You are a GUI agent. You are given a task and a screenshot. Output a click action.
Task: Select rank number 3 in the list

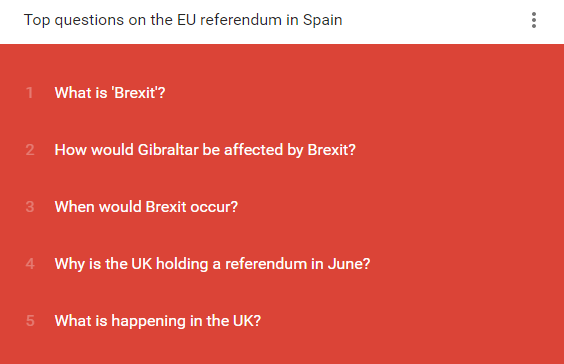(30, 207)
